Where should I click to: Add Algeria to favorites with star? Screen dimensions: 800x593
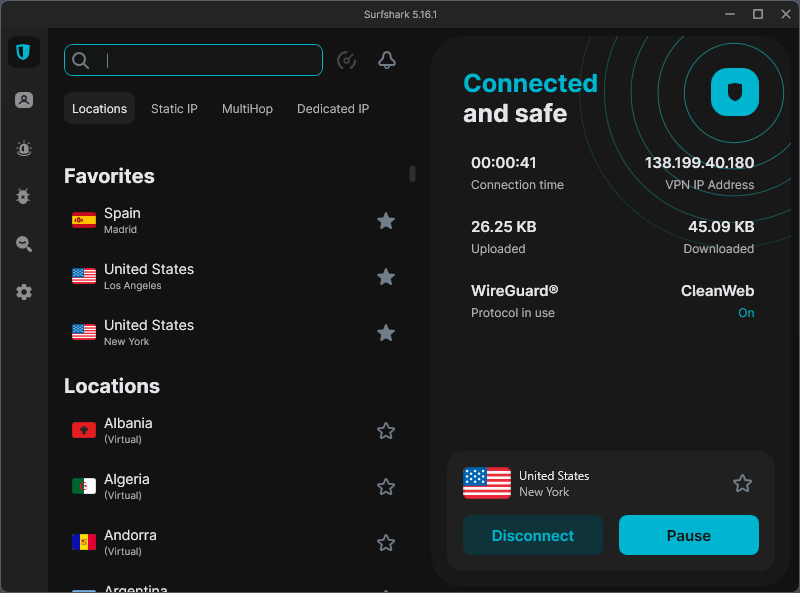pyautogui.click(x=386, y=487)
